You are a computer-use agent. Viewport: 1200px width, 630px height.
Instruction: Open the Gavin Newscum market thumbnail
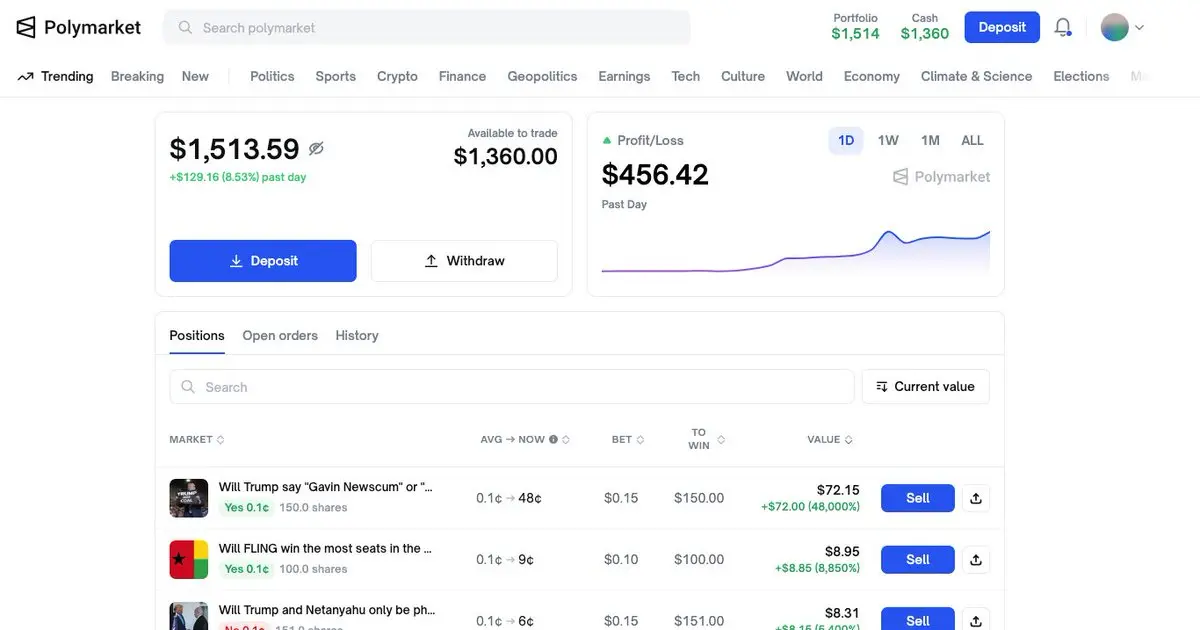click(x=189, y=498)
